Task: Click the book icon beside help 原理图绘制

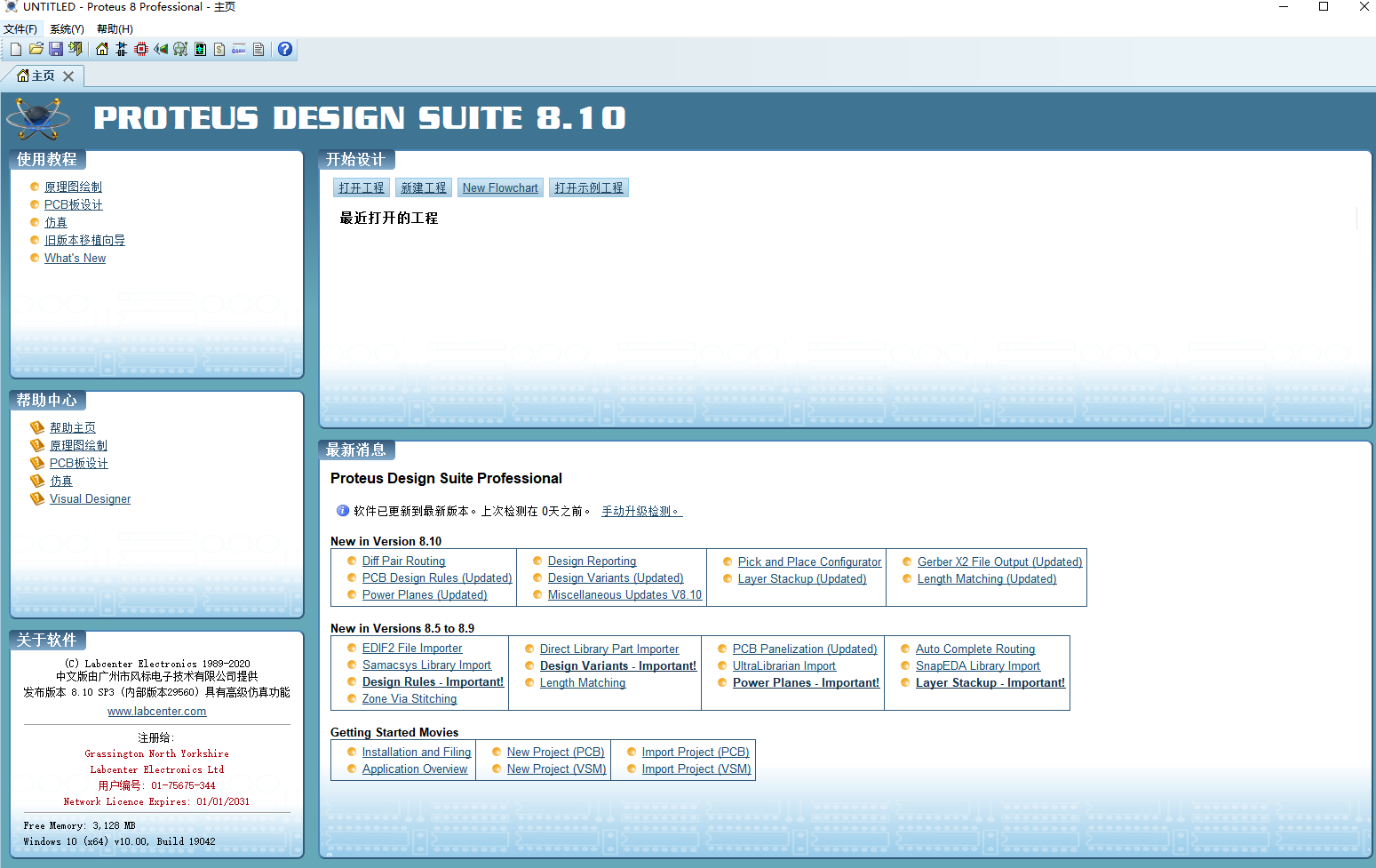Action: (x=37, y=445)
